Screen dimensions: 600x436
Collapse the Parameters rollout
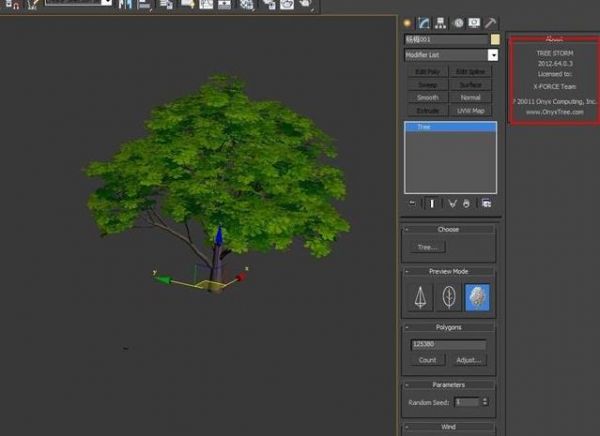[x=449, y=384]
